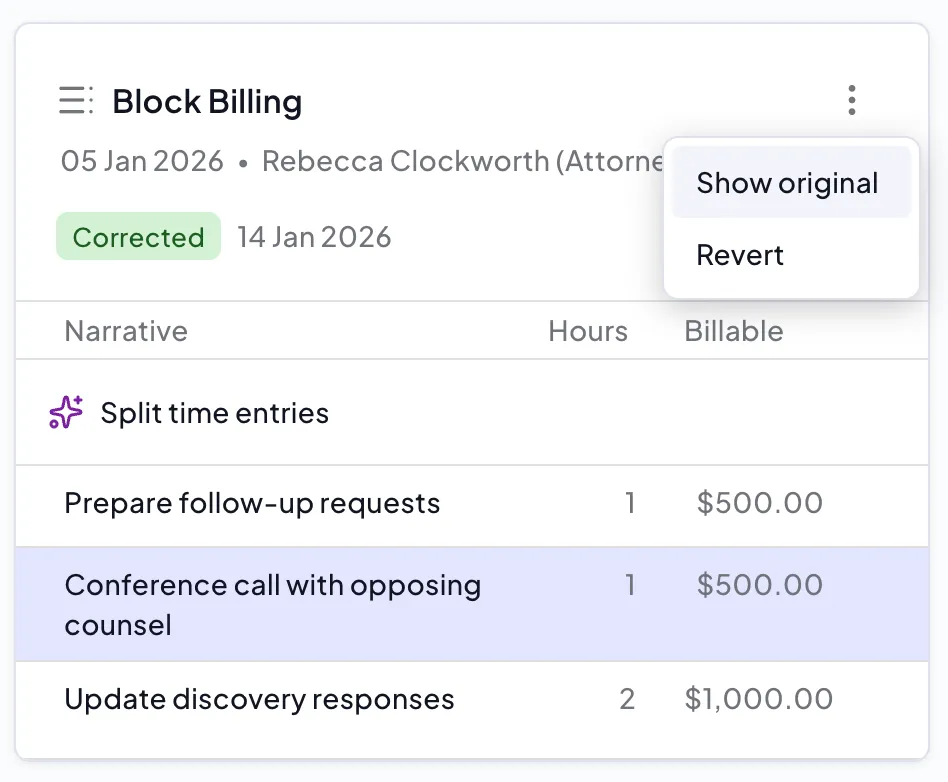Click the Block Billing title

tap(207, 101)
